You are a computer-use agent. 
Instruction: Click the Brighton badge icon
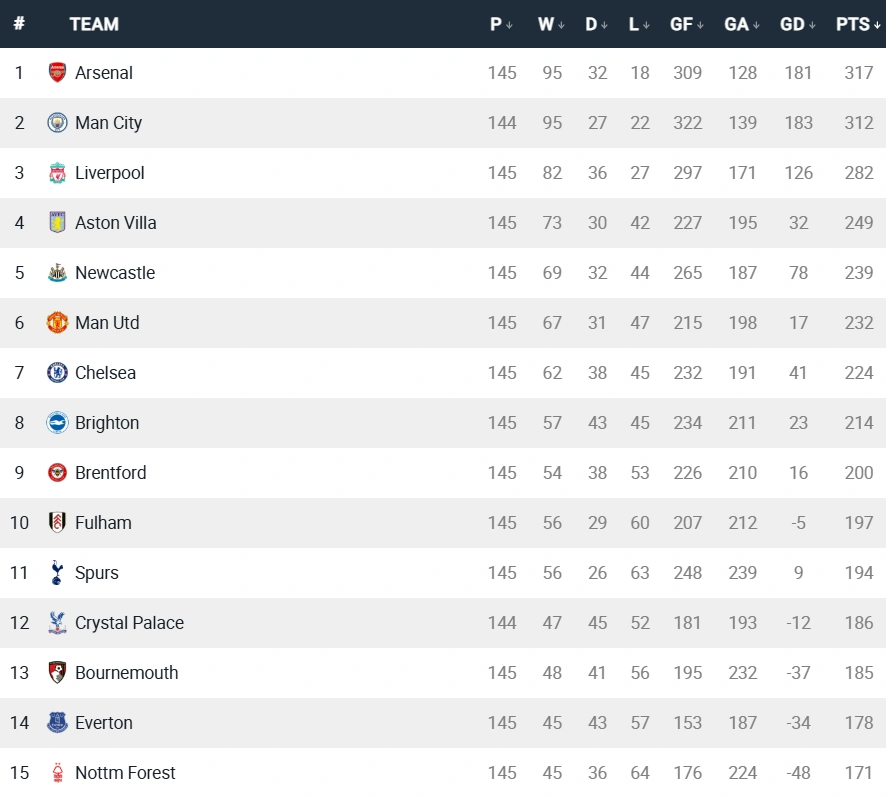(x=57, y=423)
